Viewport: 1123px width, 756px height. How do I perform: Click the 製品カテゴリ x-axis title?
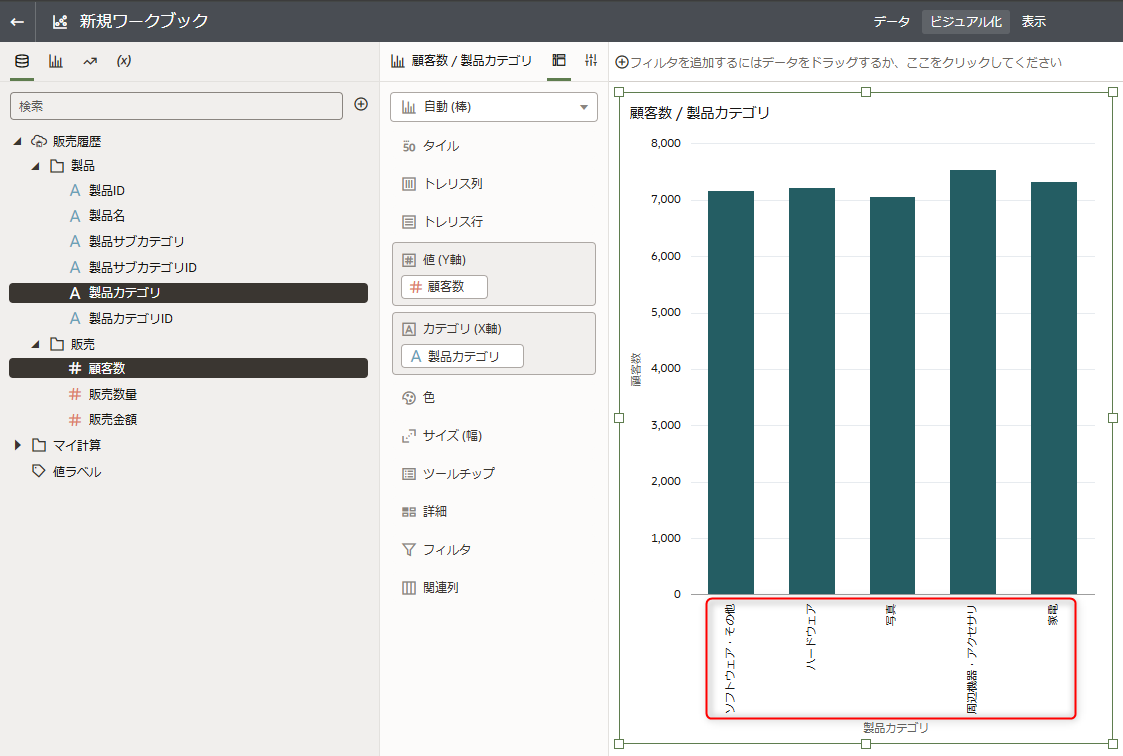pyautogui.click(x=895, y=728)
